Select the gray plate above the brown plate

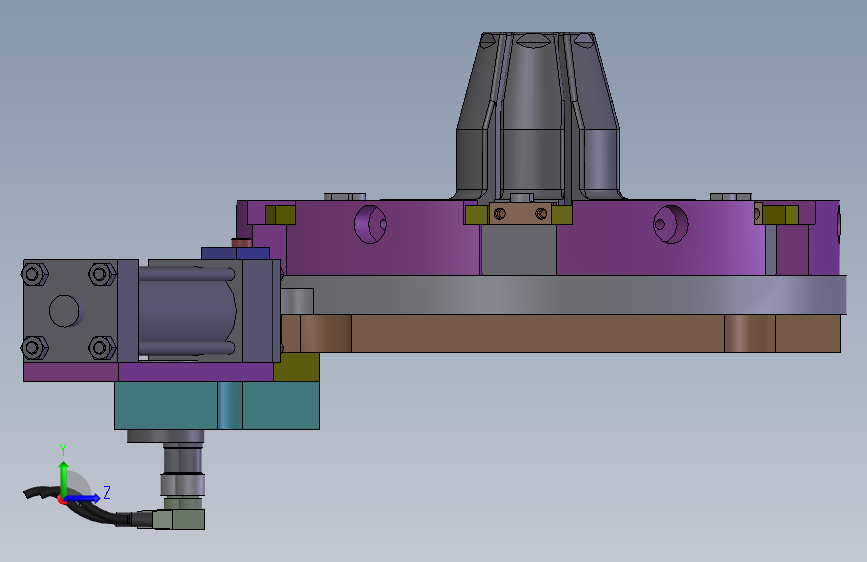[564, 295]
